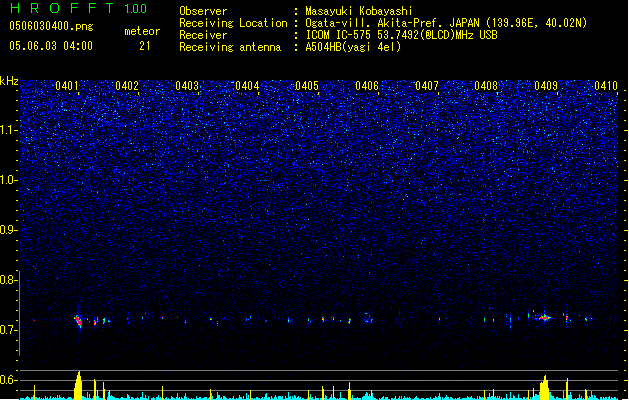
Task: Click the kHz unit label
Action: click(x=9, y=81)
